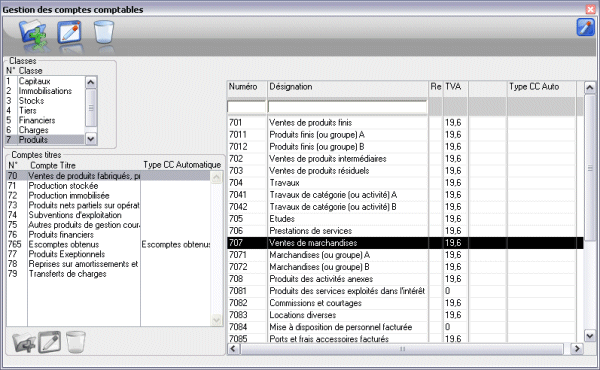Click the add account folder icon in top toolbar

(x=33, y=34)
